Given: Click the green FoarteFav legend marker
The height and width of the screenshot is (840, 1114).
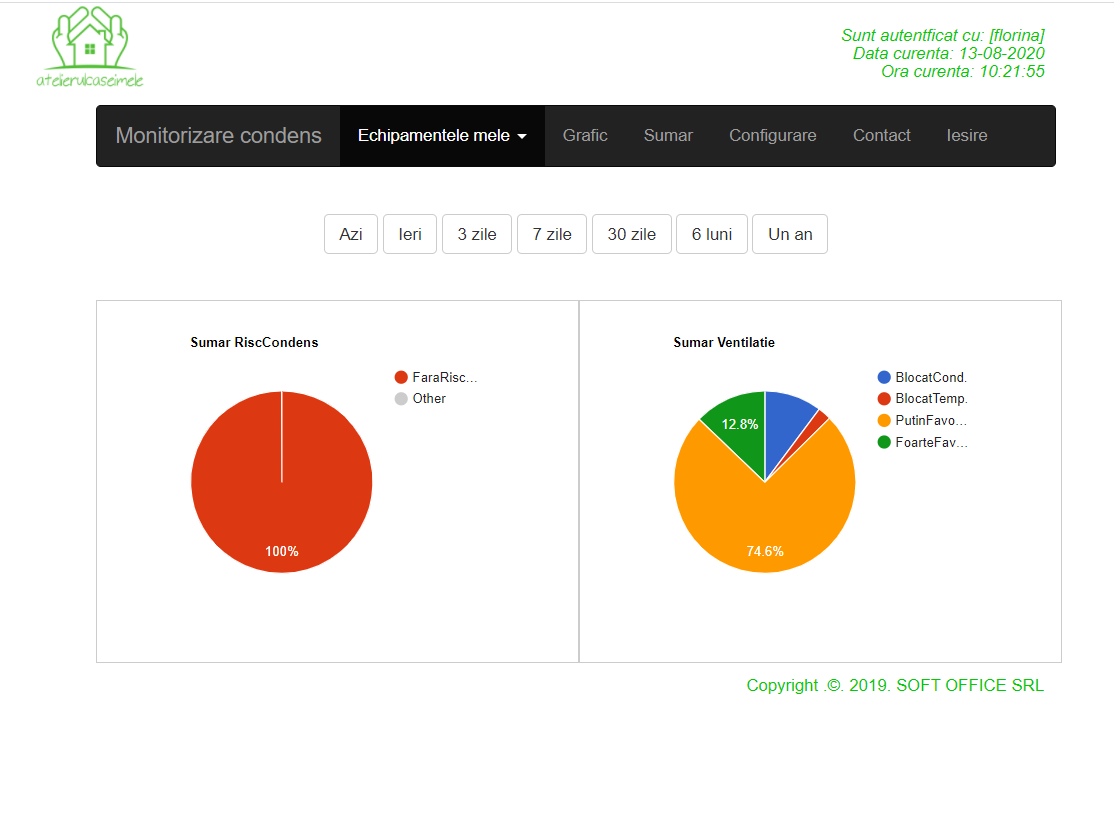Looking at the screenshot, I should point(884,442).
